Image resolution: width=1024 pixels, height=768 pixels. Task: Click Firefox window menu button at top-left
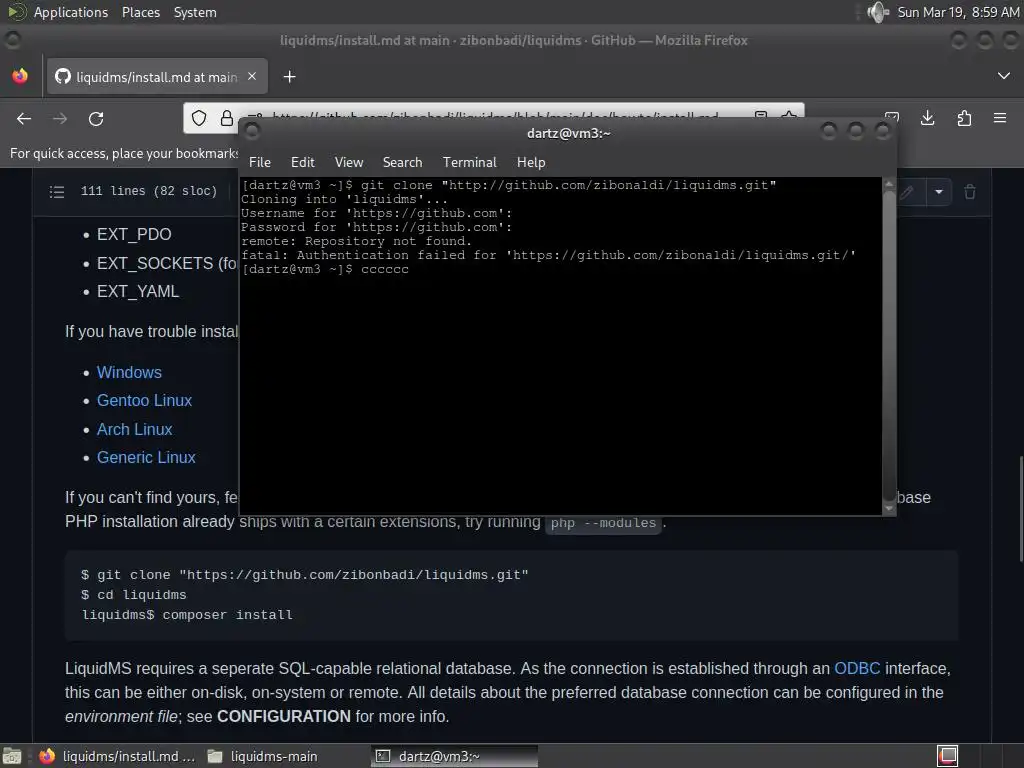(12, 40)
